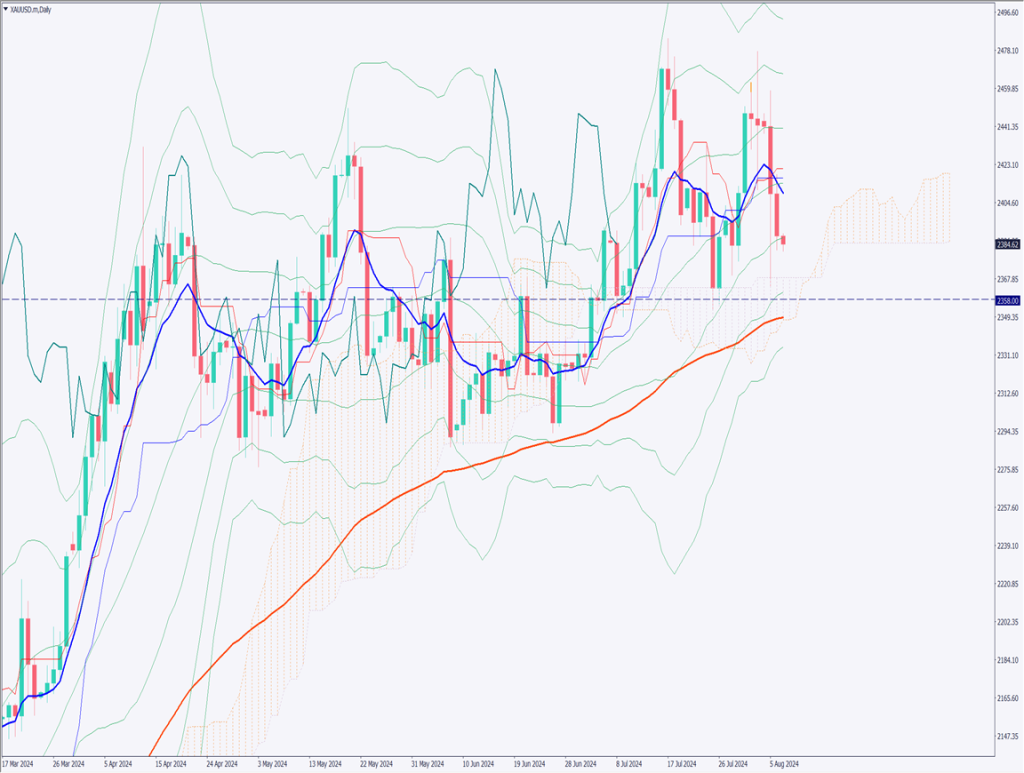Click the 10 Jun 2024 date label
This screenshot has height=773, width=1024.
(476, 764)
